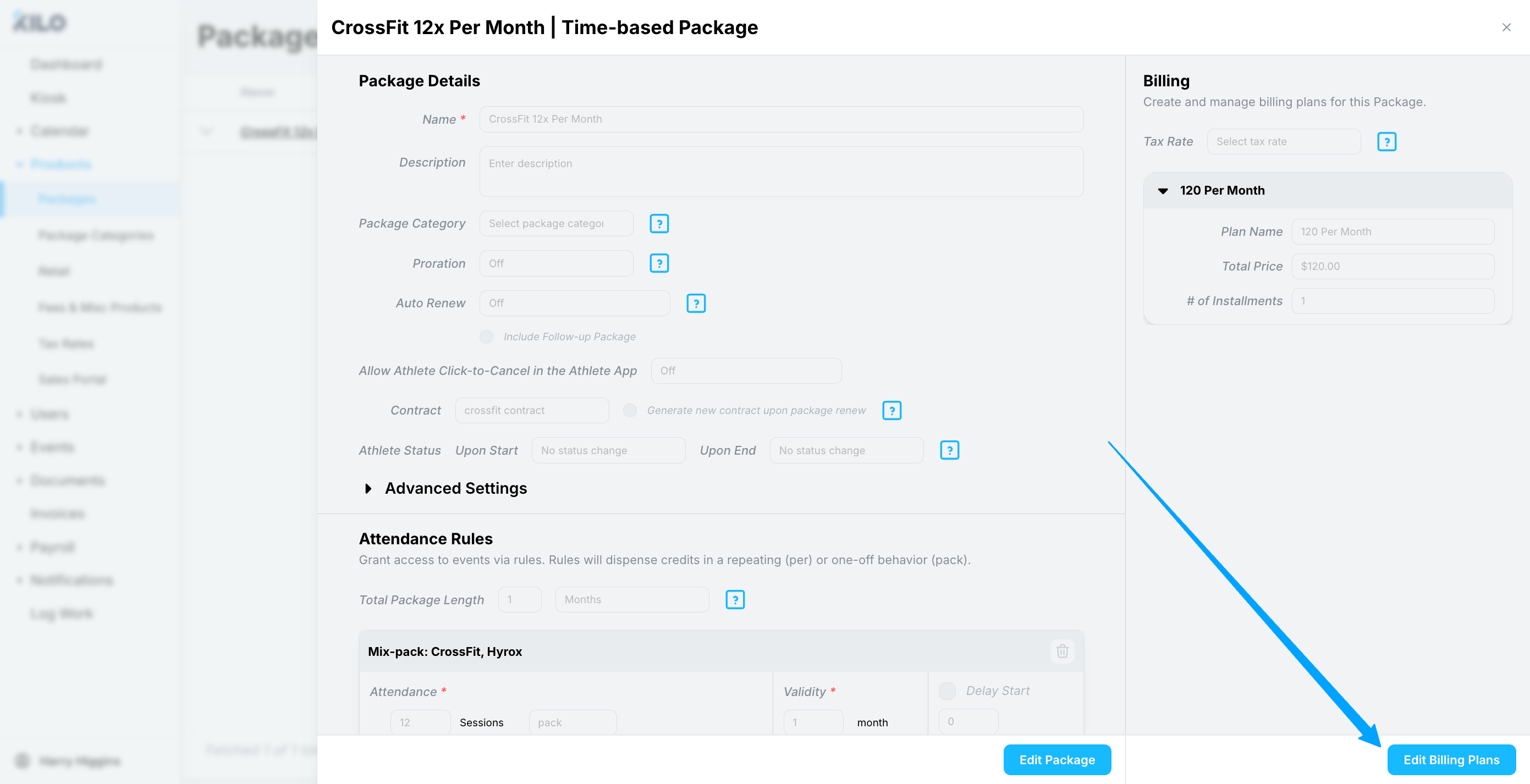The height and width of the screenshot is (784, 1530).
Task: Open the Select package category dropdown
Action: pyautogui.click(x=555, y=223)
